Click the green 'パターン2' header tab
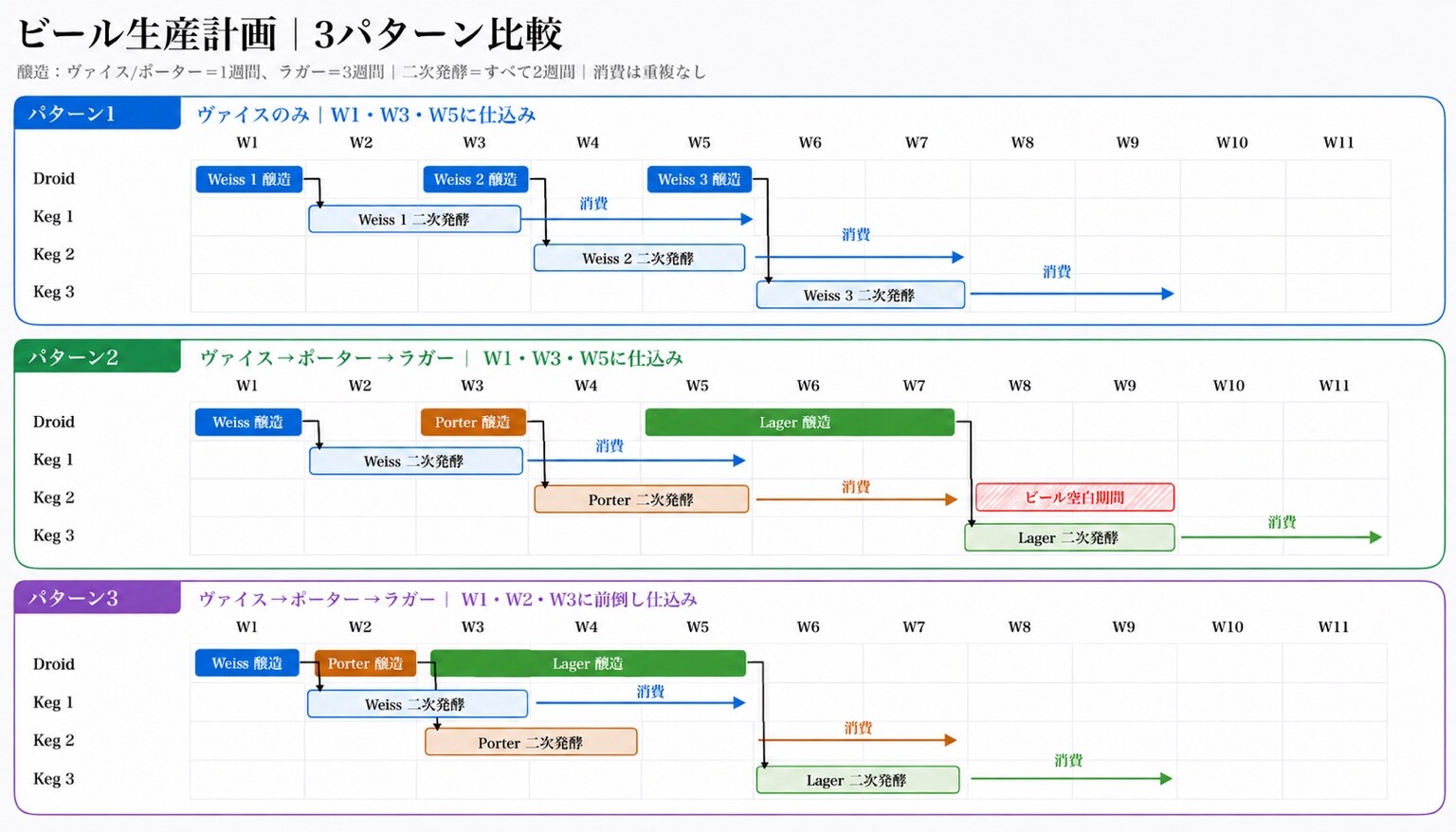 coord(98,357)
